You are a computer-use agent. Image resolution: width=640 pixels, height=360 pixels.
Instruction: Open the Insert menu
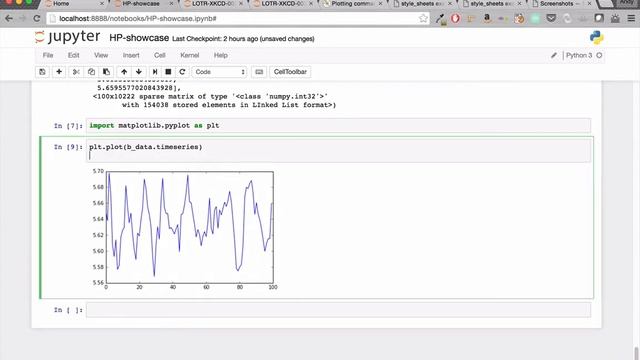131,55
